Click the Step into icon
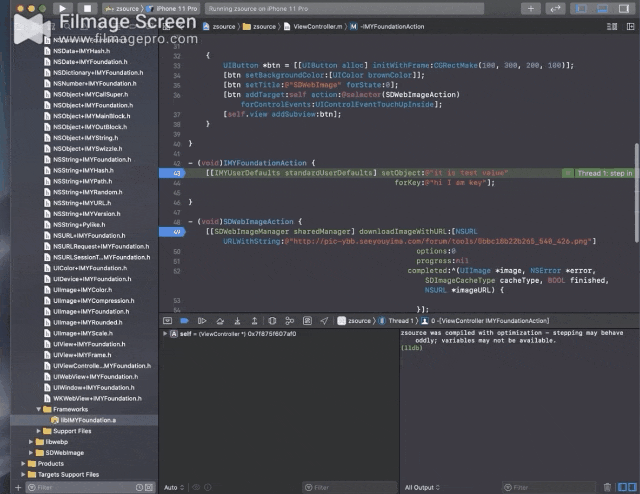Image resolution: width=640 pixels, height=494 pixels. (x=237, y=321)
